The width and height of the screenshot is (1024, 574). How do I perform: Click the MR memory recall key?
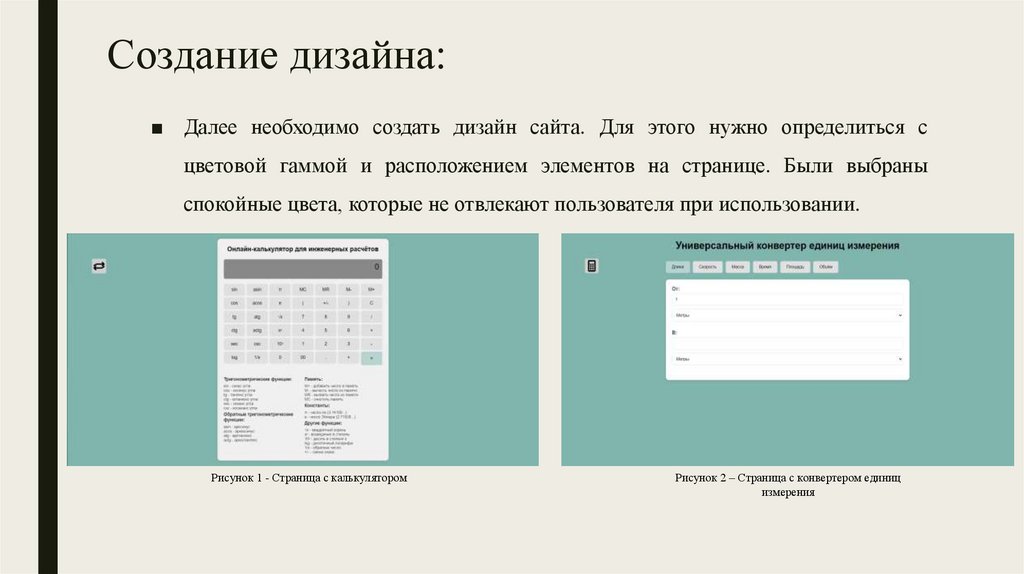[325, 289]
